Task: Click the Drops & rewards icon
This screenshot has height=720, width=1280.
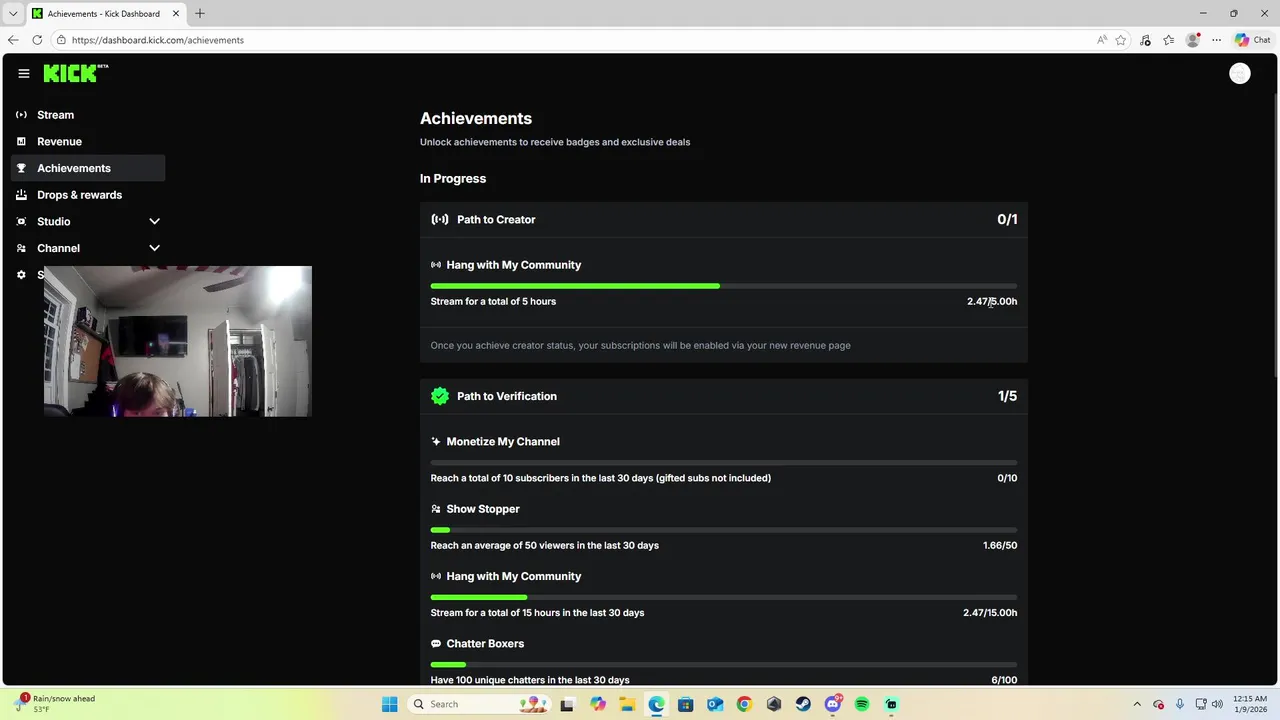Action: pos(21,195)
